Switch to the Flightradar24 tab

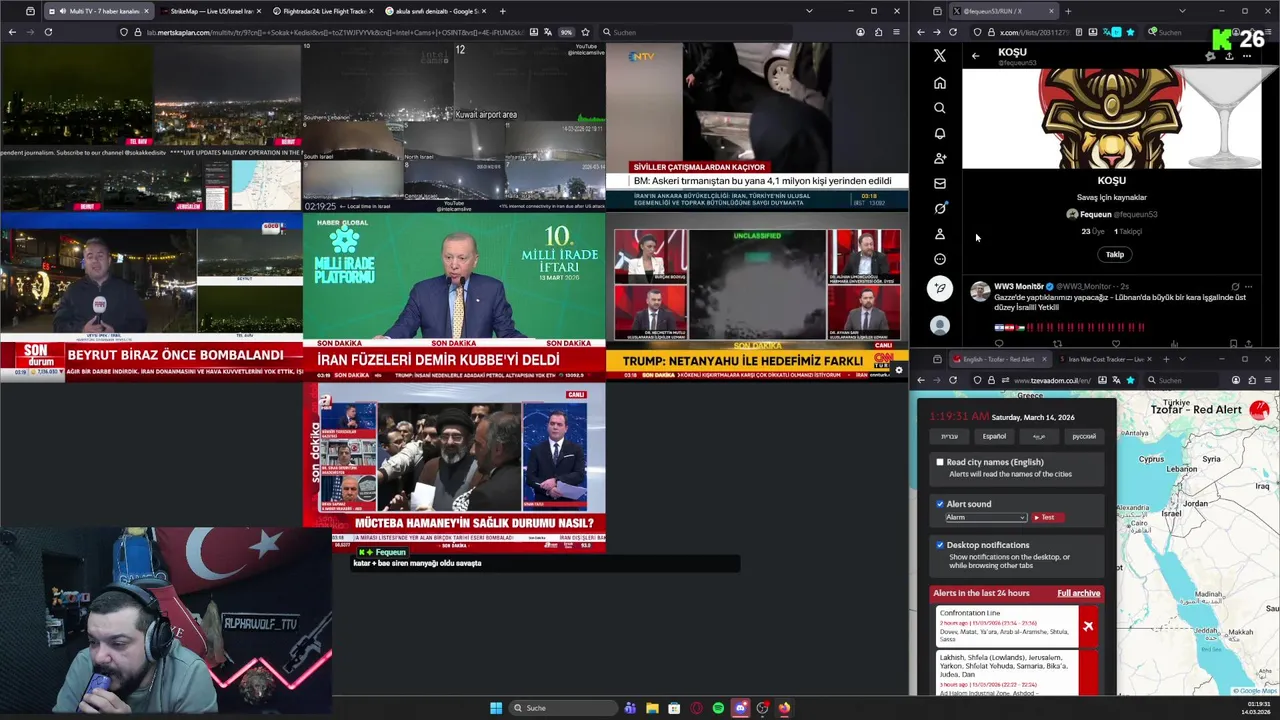(322, 11)
